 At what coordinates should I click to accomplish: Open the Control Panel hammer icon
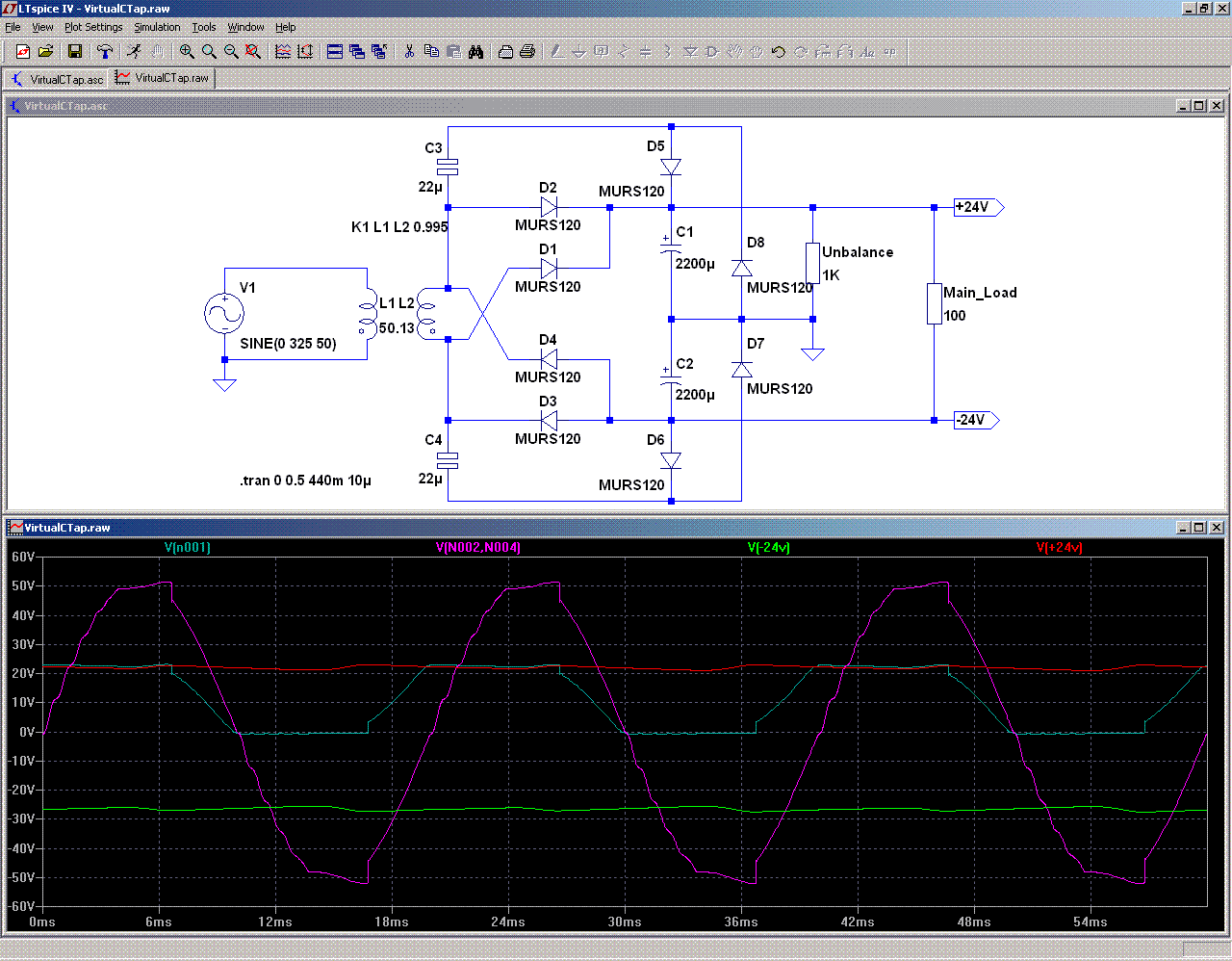coord(105,51)
